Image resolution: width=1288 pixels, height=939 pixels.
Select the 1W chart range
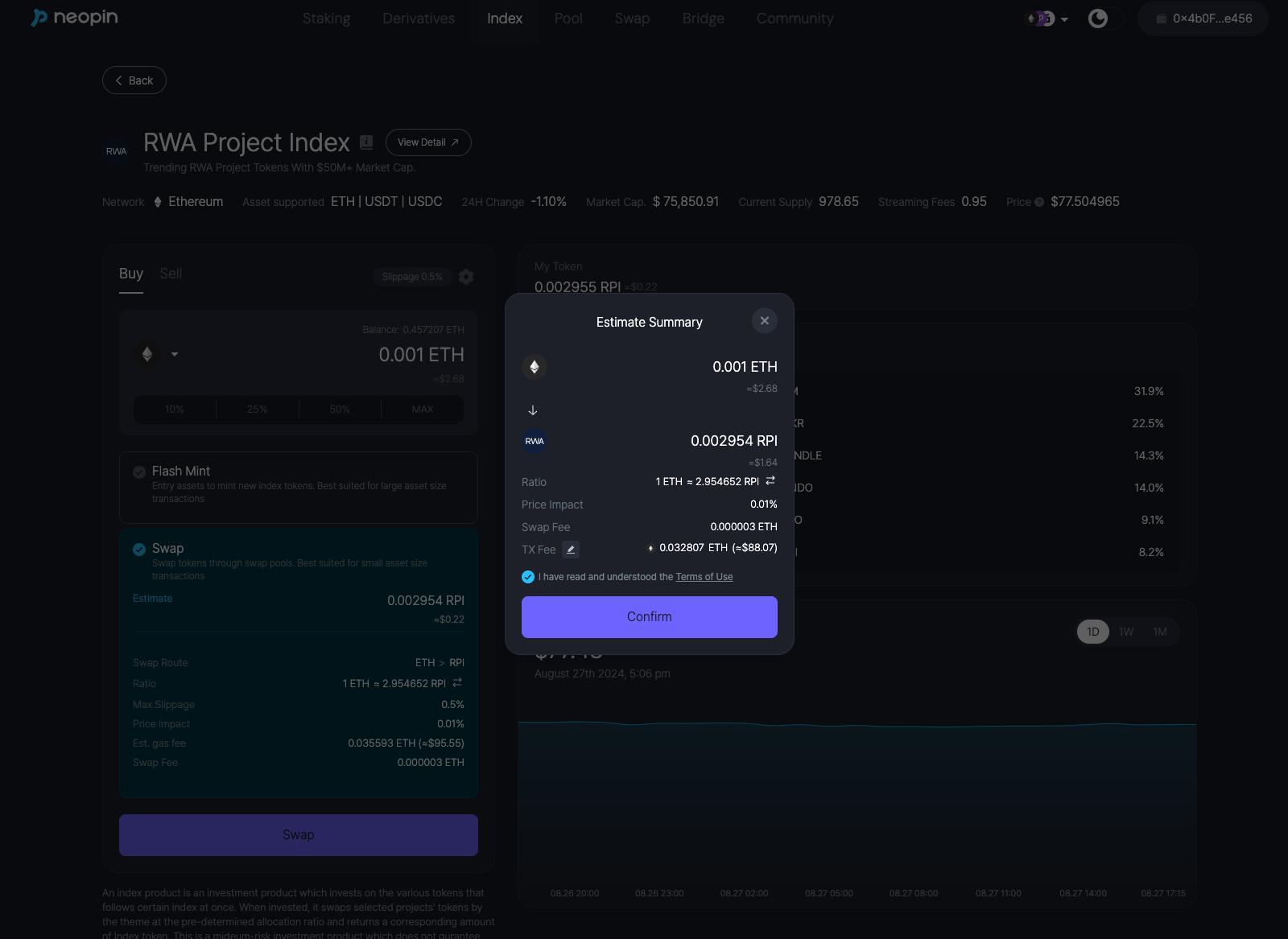coord(1126,632)
